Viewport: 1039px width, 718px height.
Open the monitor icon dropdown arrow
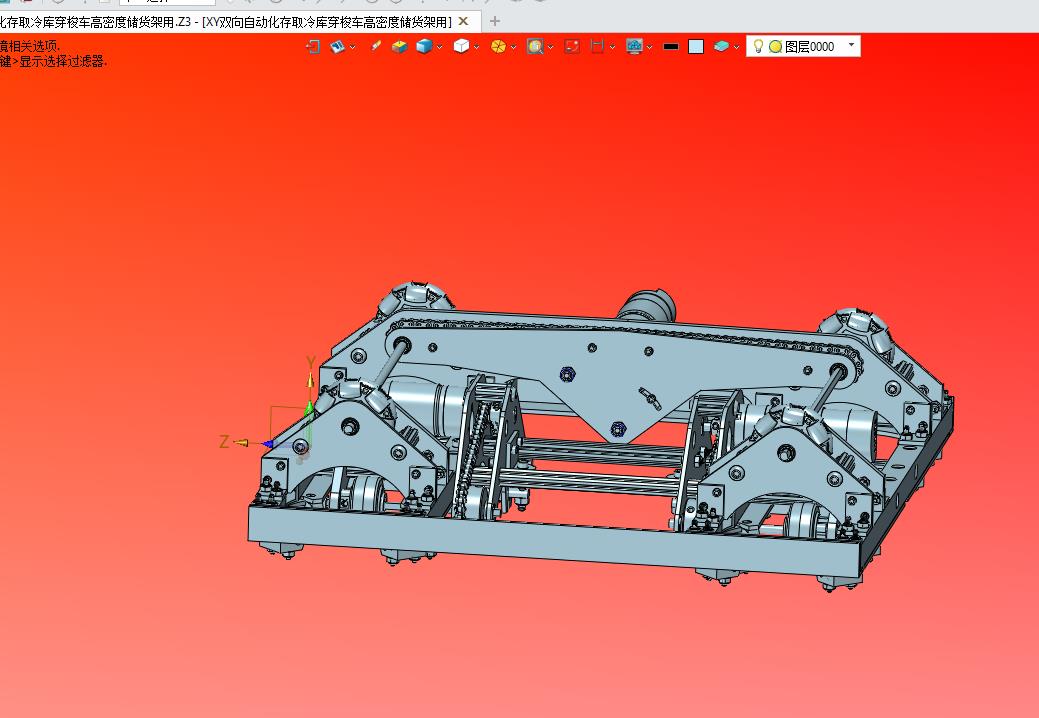[649, 47]
